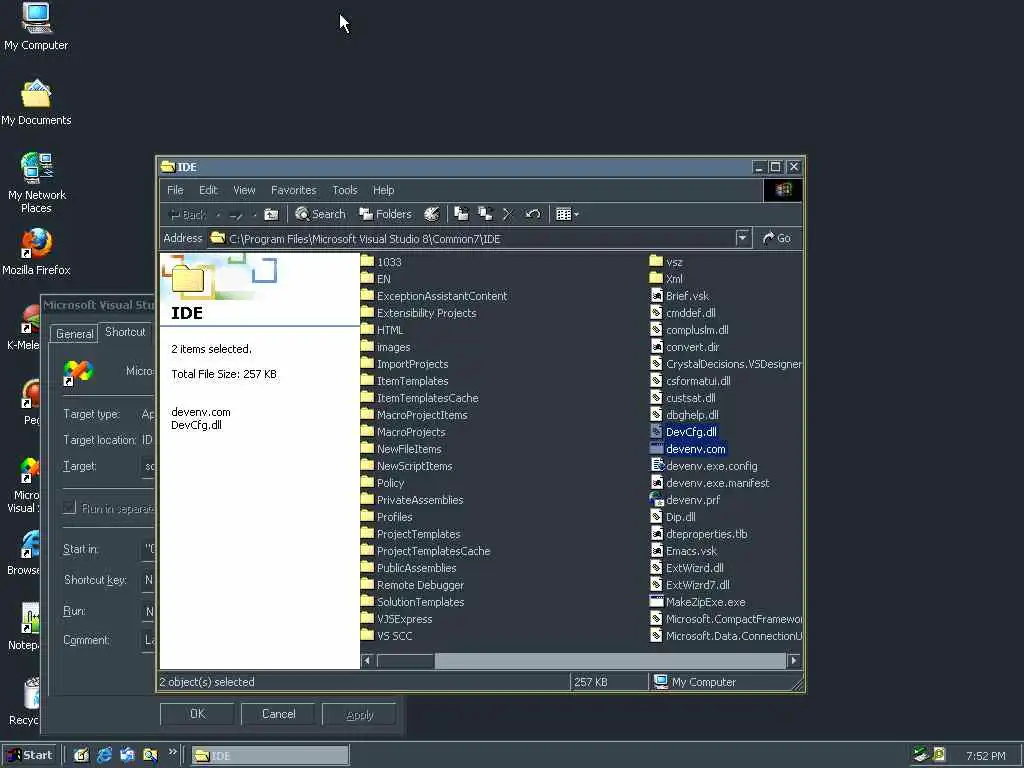
Task: Click the Undo toolbar icon
Action: pos(533,214)
